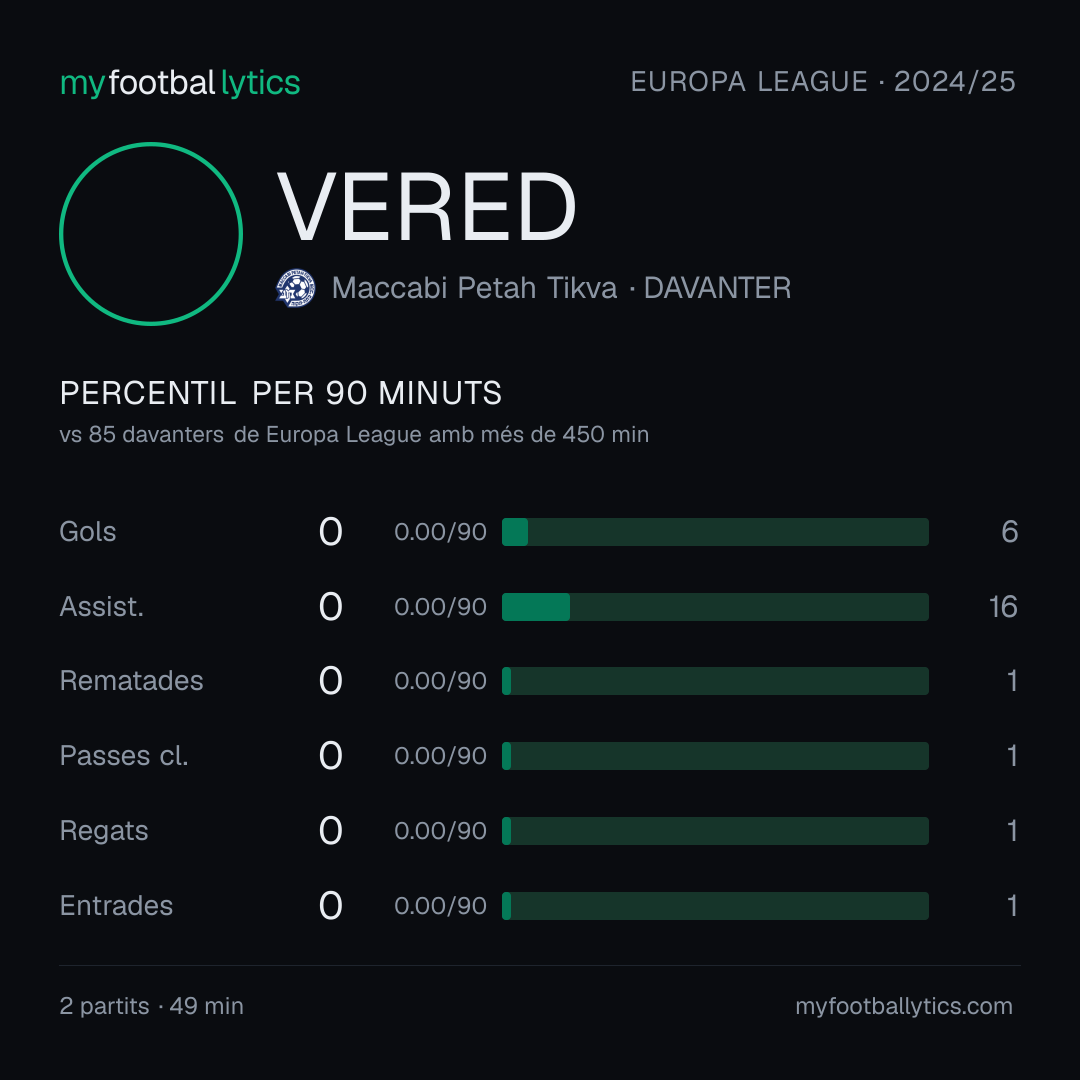Click the Gols percentile bar

click(715, 532)
